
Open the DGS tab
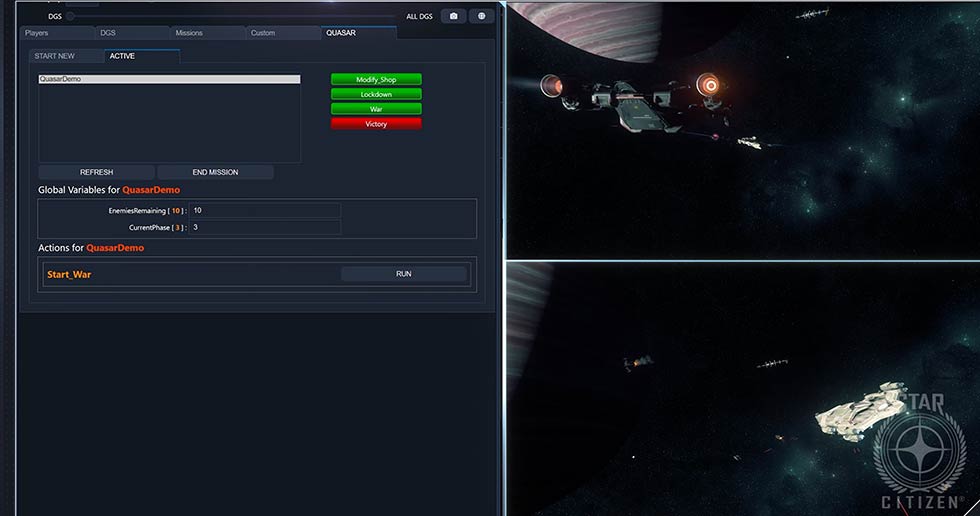click(132, 33)
